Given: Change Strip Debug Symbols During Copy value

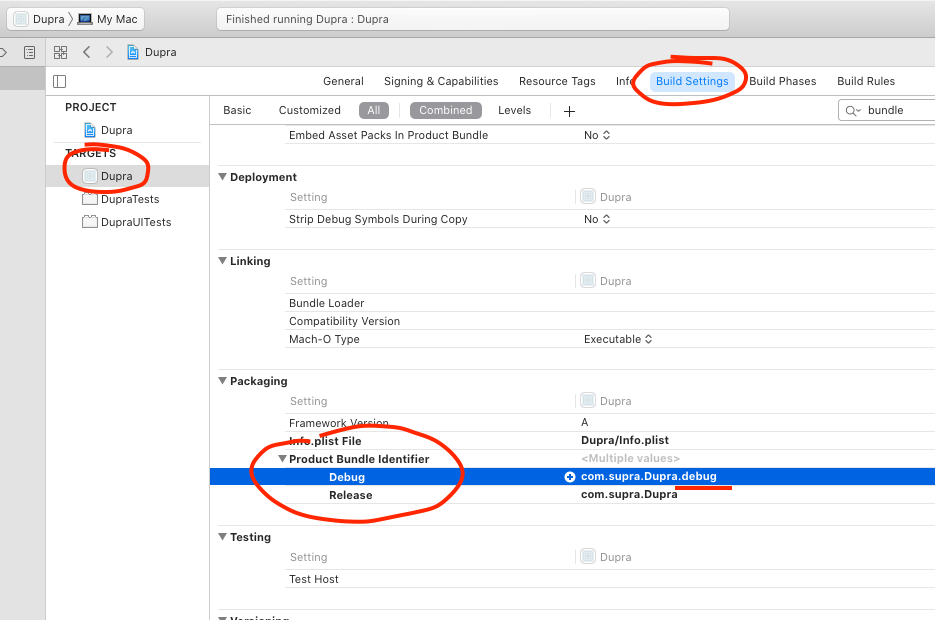Looking at the screenshot, I should point(597,219).
